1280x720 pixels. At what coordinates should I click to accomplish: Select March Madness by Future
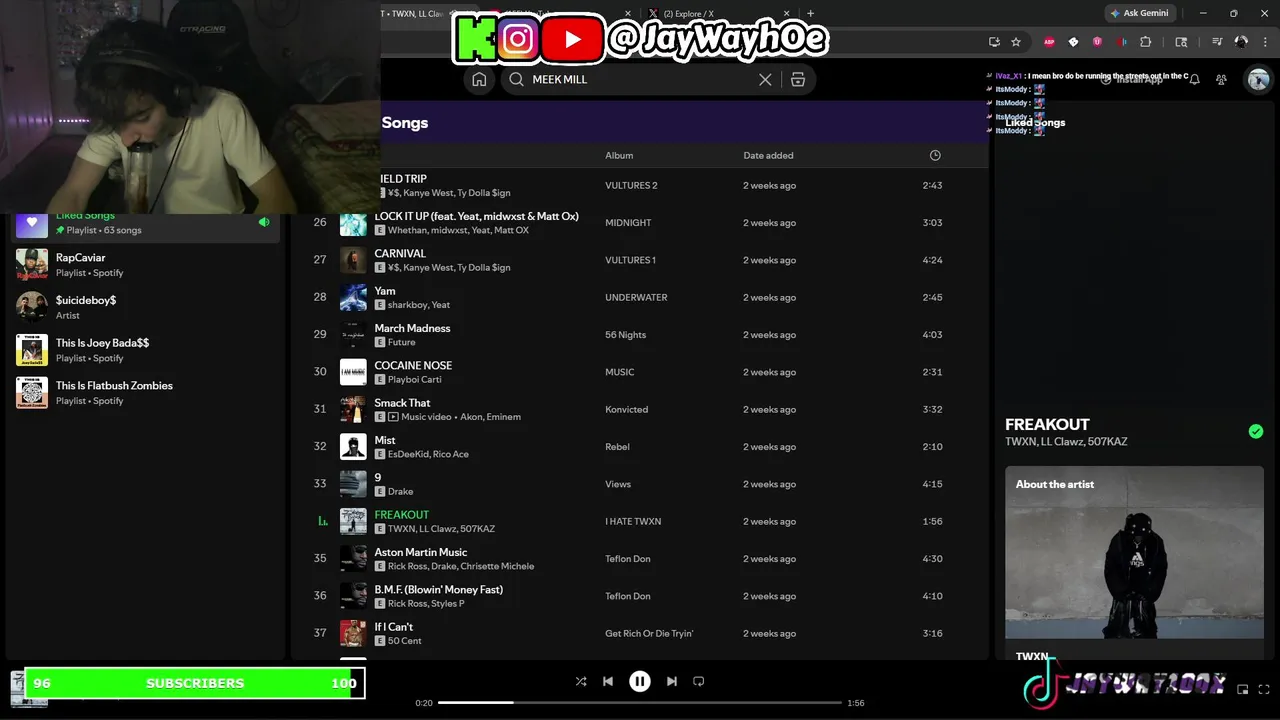click(640, 334)
